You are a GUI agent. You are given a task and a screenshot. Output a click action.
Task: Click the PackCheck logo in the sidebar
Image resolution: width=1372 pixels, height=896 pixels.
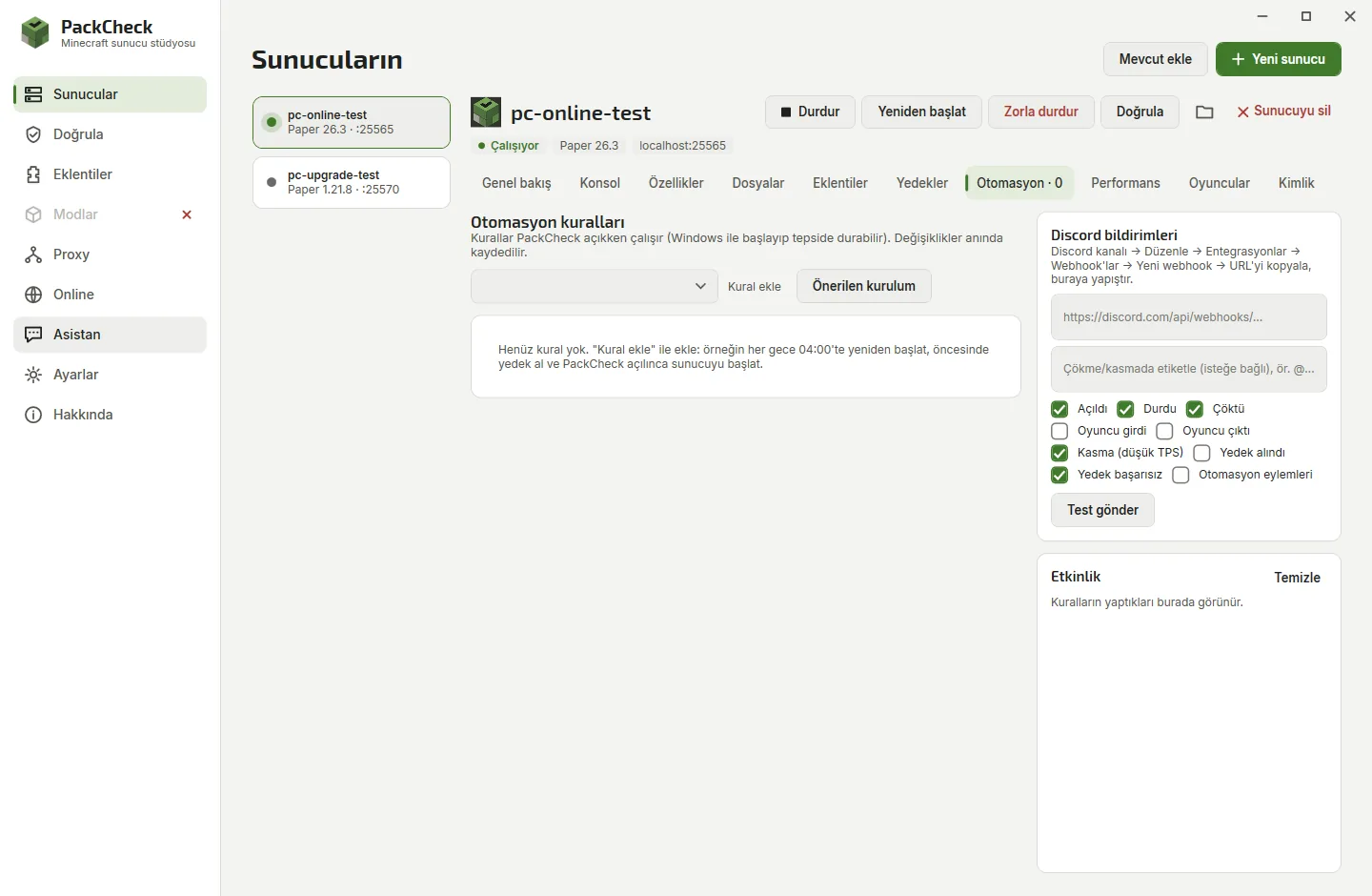pos(35,33)
